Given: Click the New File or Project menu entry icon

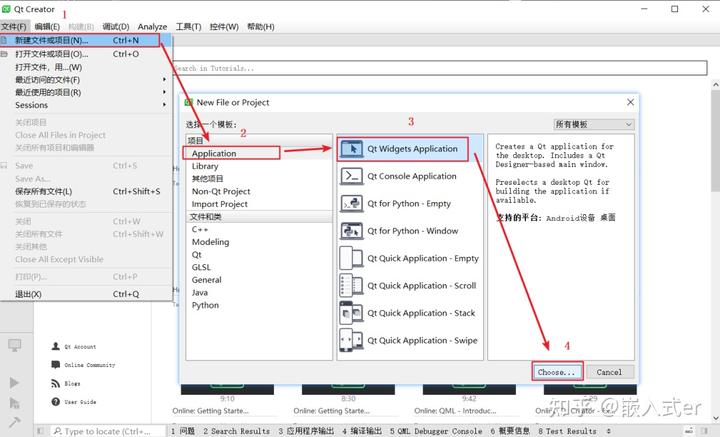Looking at the screenshot, I should [x=4, y=40].
